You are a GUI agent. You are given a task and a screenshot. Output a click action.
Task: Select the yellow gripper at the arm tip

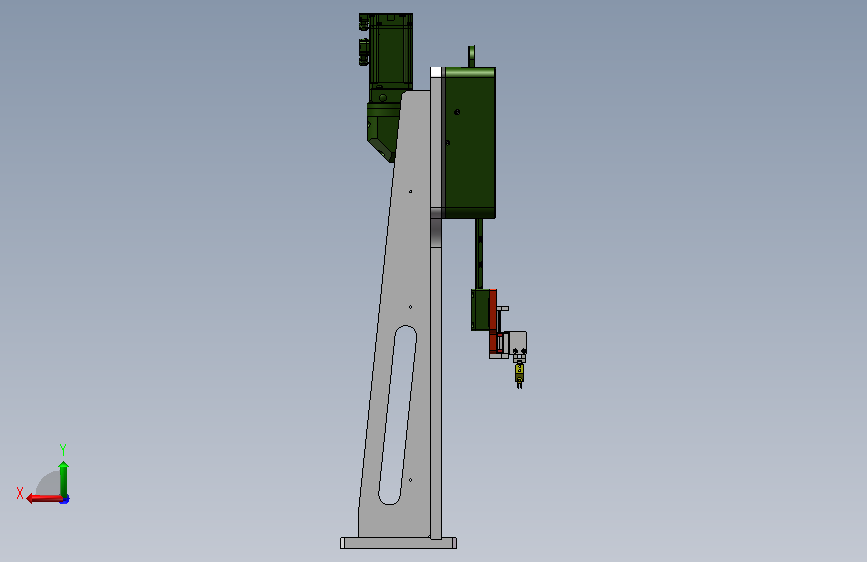pos(519,373)
